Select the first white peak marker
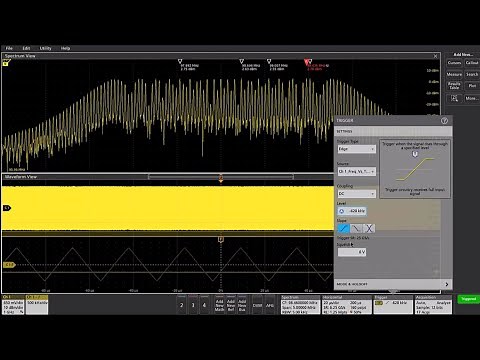 (x=180, y=61)
